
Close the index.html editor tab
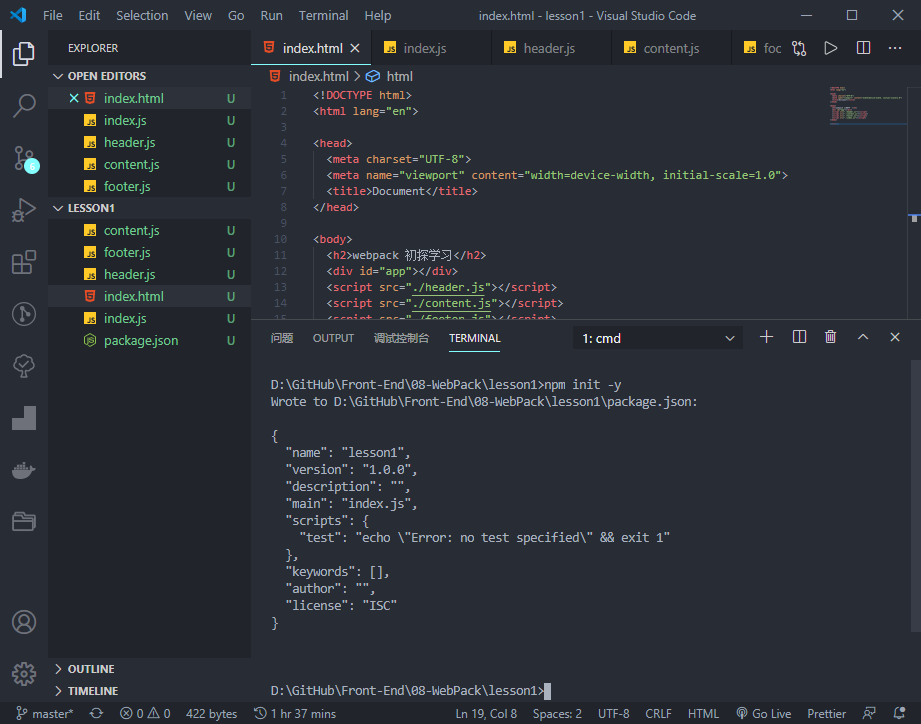tap(355, 48)
